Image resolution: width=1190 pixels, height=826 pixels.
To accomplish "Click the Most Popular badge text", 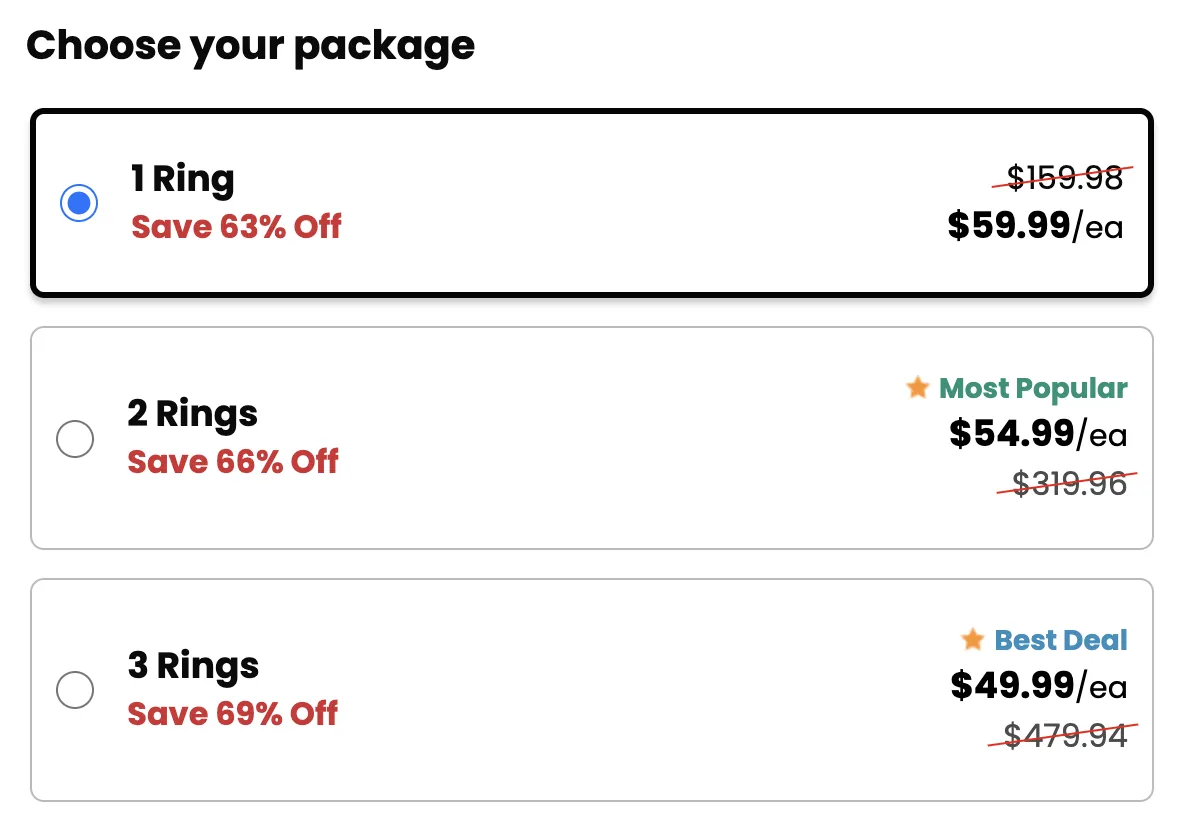I will (x=1033, y=388).
